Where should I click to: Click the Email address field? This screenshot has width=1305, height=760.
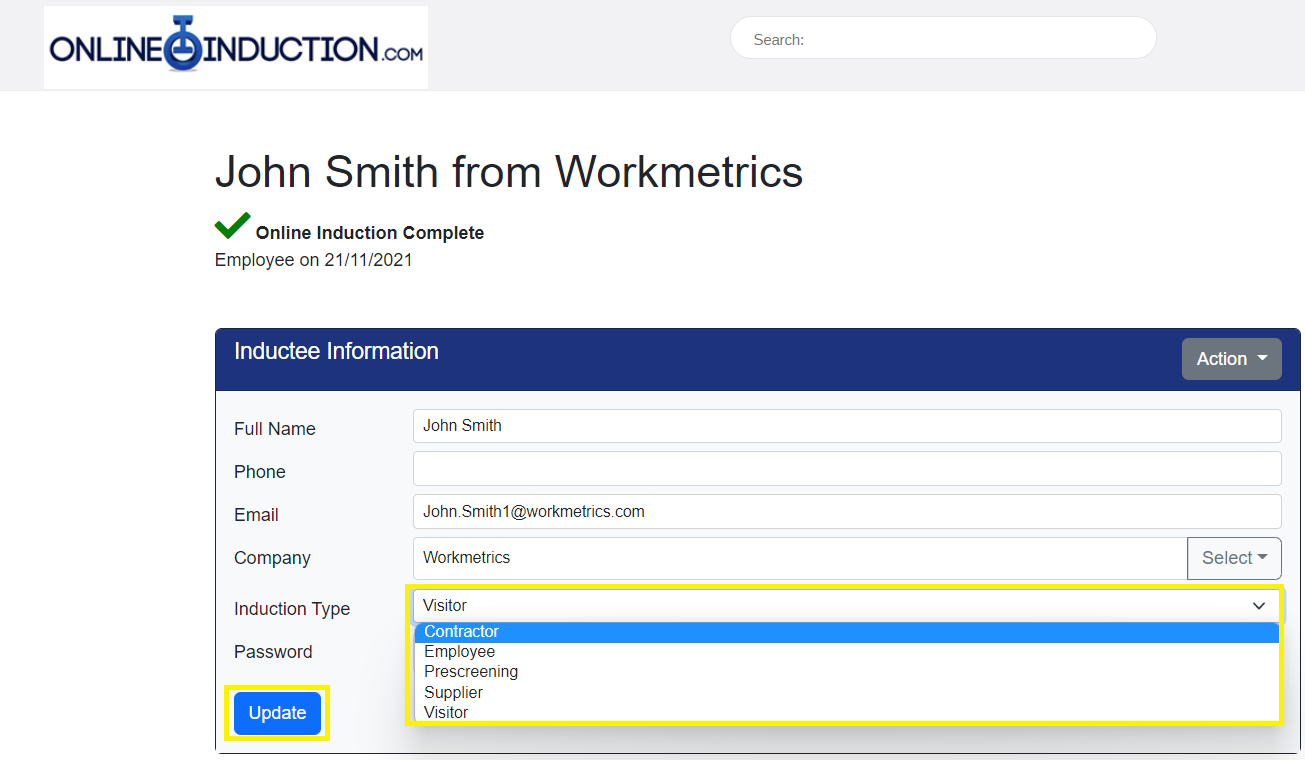click(x=846, y=512)
